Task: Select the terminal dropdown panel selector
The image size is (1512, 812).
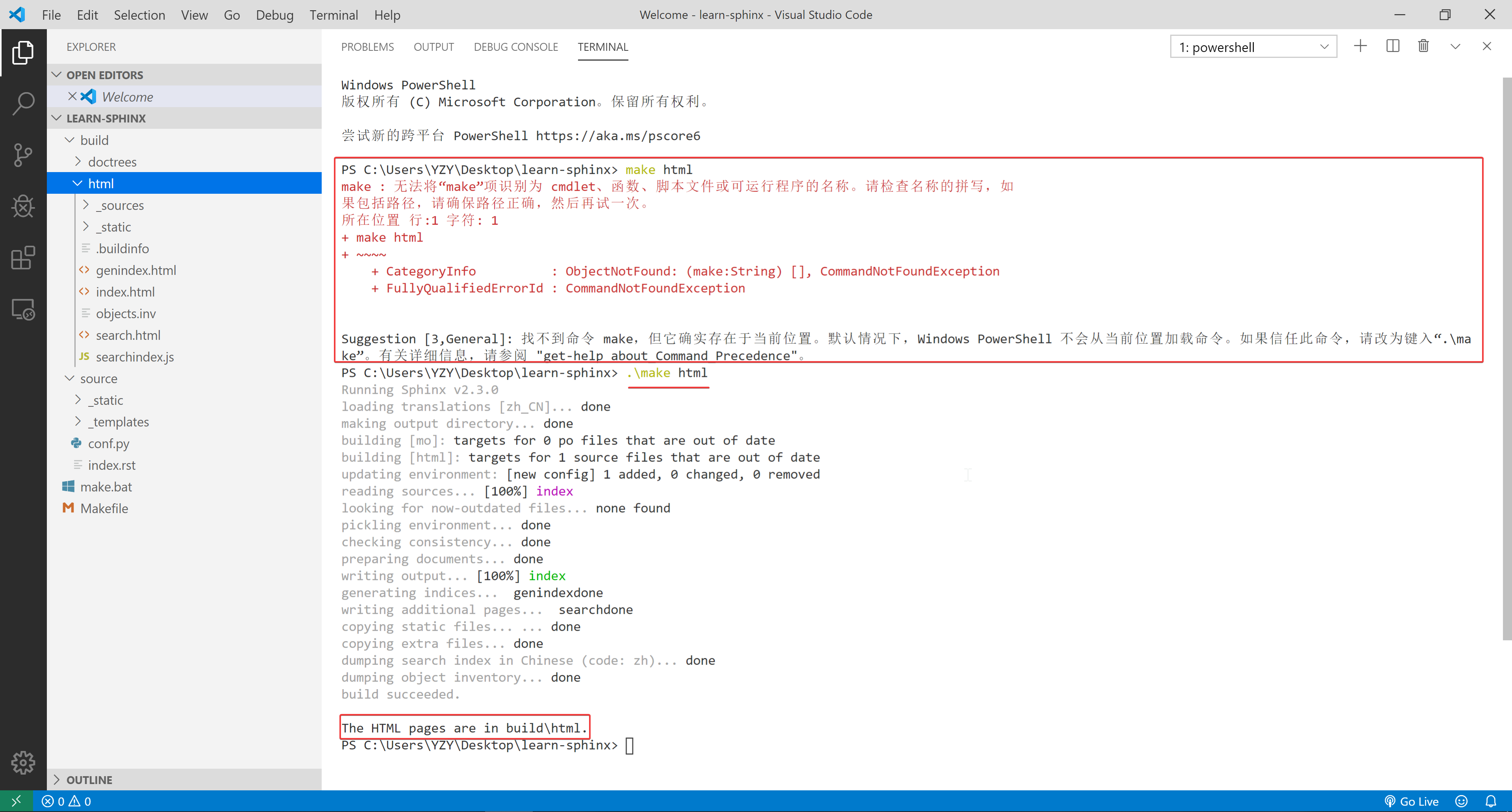Action: tap(1254, 47)
